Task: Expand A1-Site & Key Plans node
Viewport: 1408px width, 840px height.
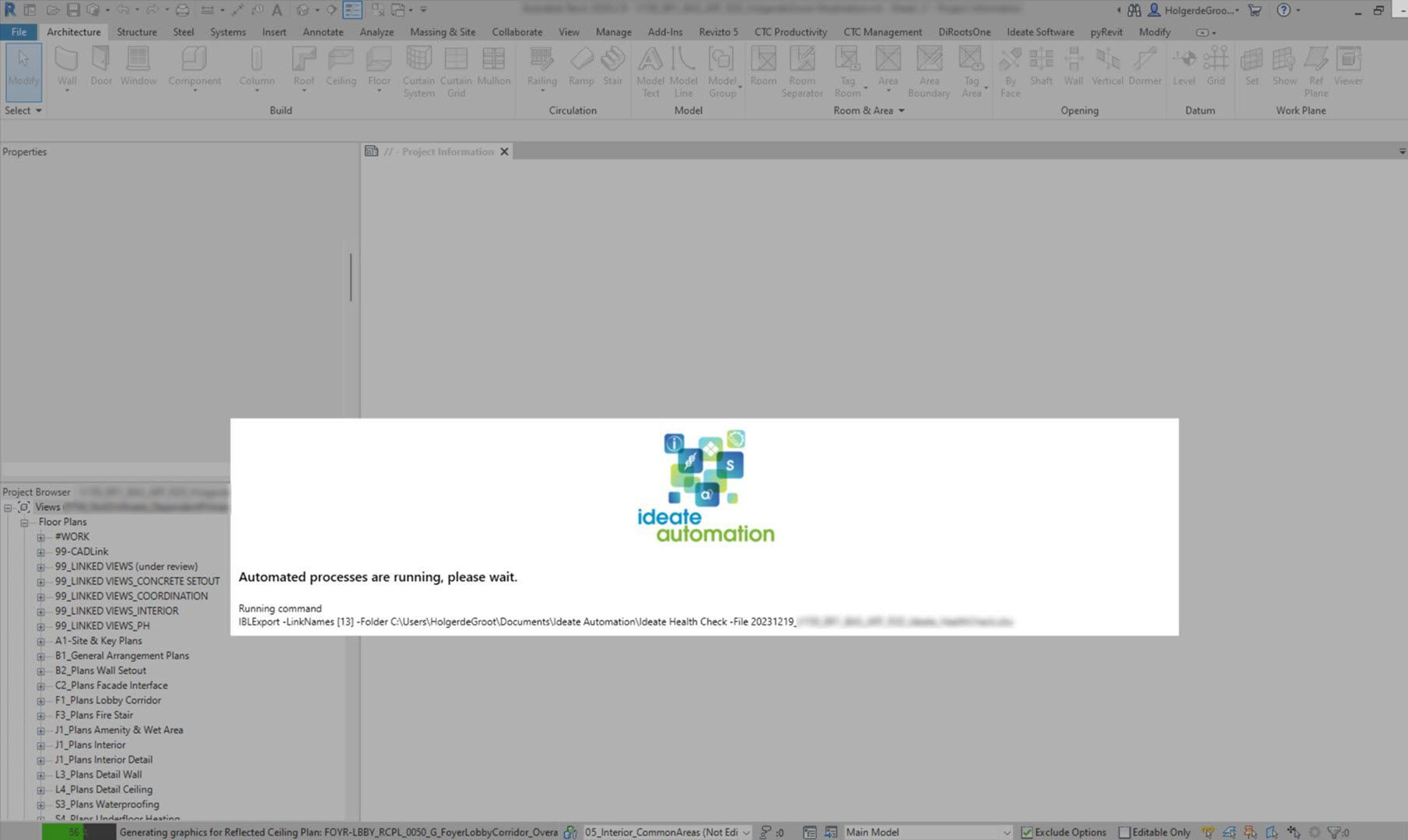Action: coord(40,642)
